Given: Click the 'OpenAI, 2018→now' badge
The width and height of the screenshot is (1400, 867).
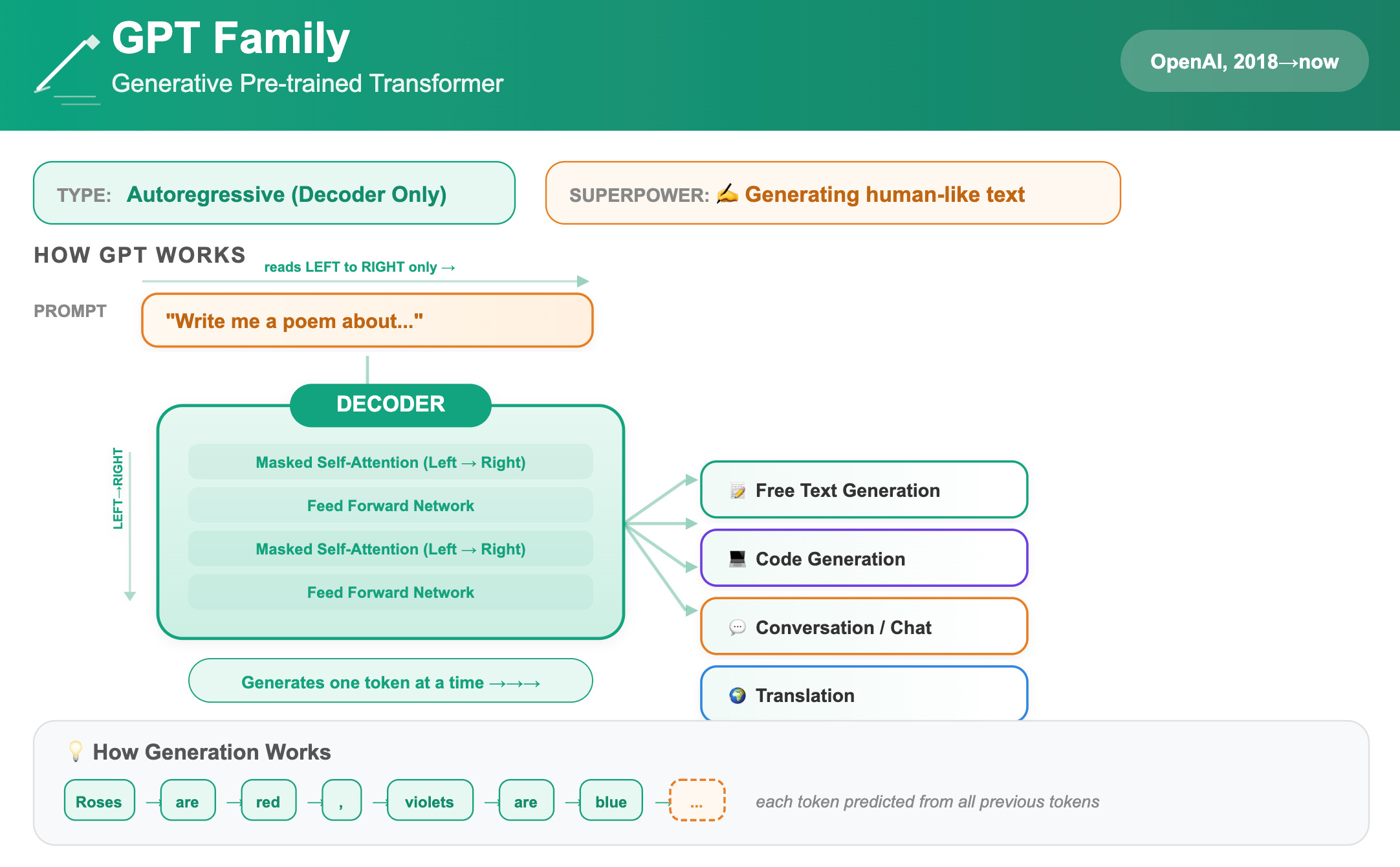Looking at the screenshot, I should [x=1244, y=61].
